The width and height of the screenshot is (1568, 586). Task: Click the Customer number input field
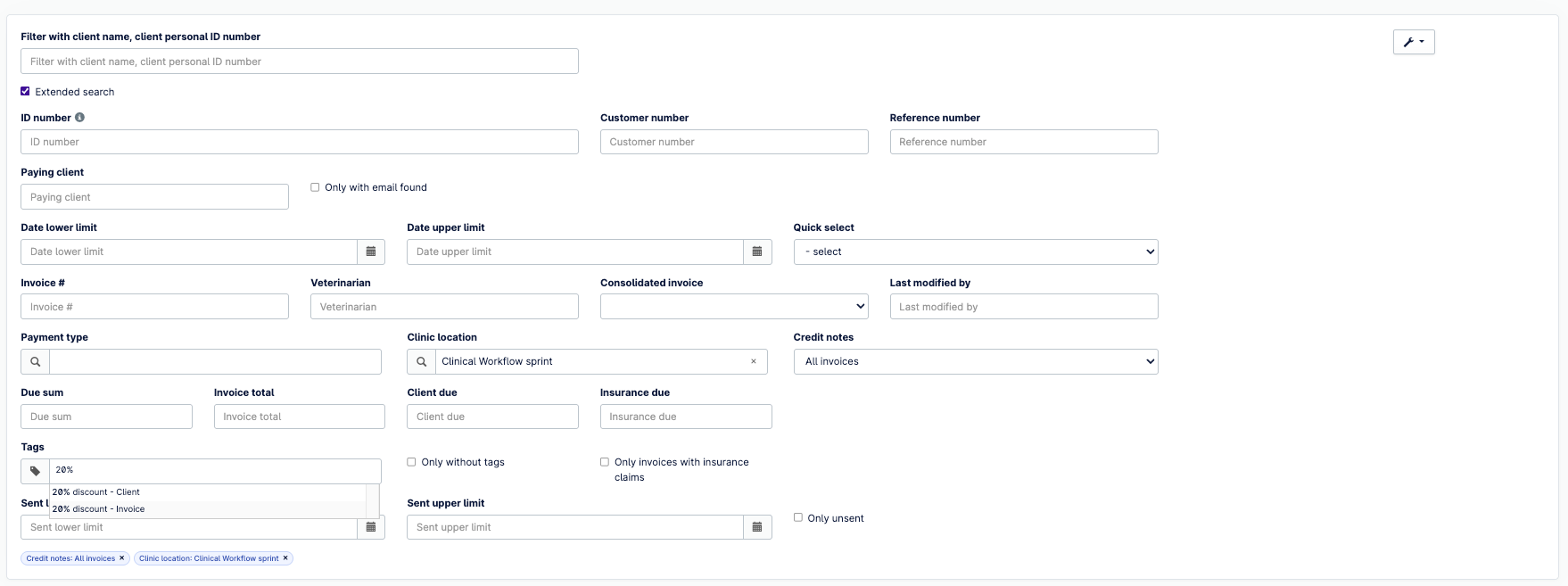pos(733,142)
